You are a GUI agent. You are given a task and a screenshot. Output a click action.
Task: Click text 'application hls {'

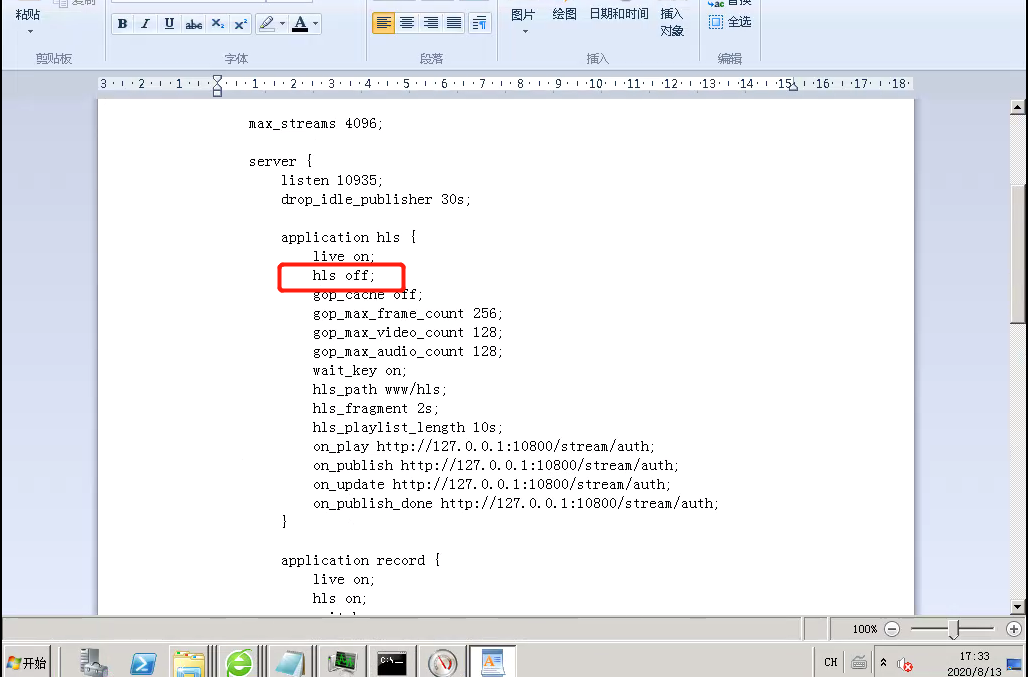[348, 237]
